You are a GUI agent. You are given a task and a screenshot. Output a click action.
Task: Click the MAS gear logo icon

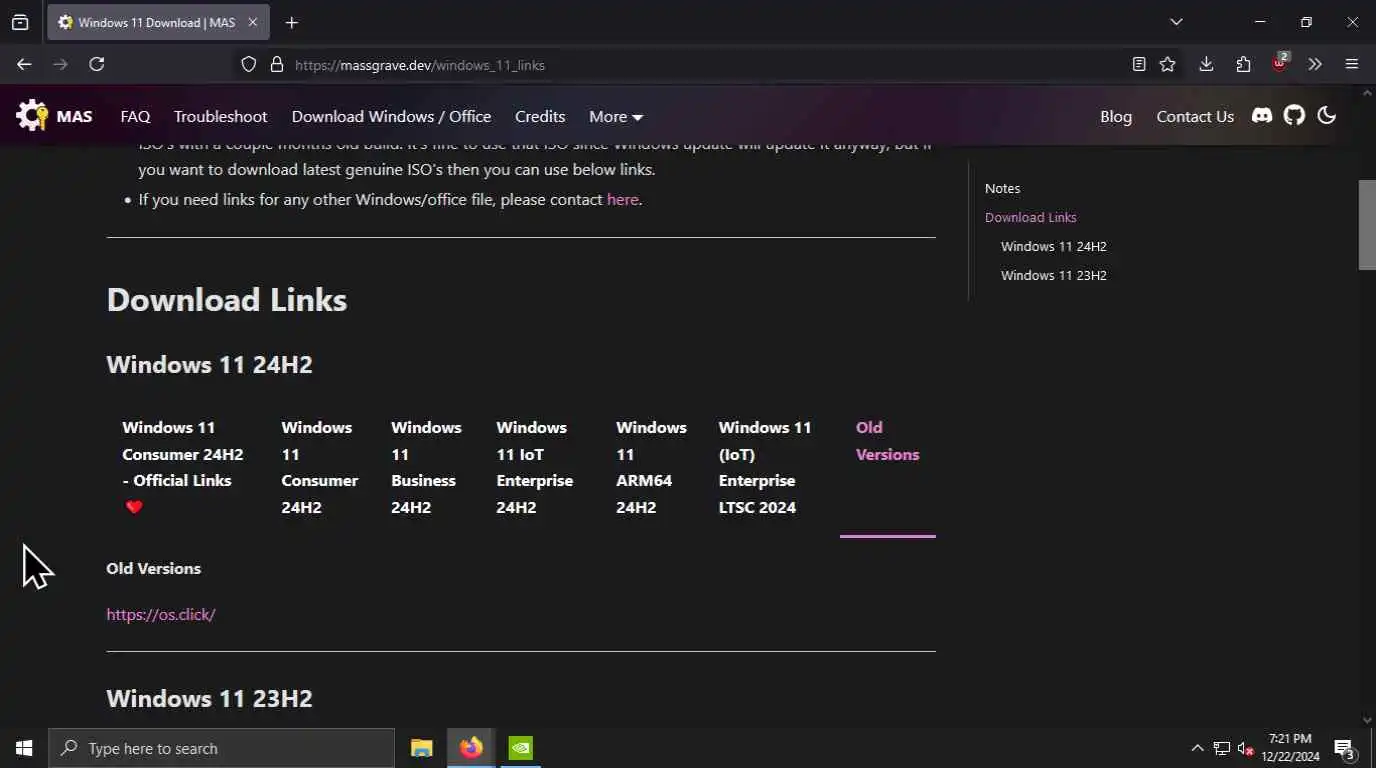click(x=32, y=115)
